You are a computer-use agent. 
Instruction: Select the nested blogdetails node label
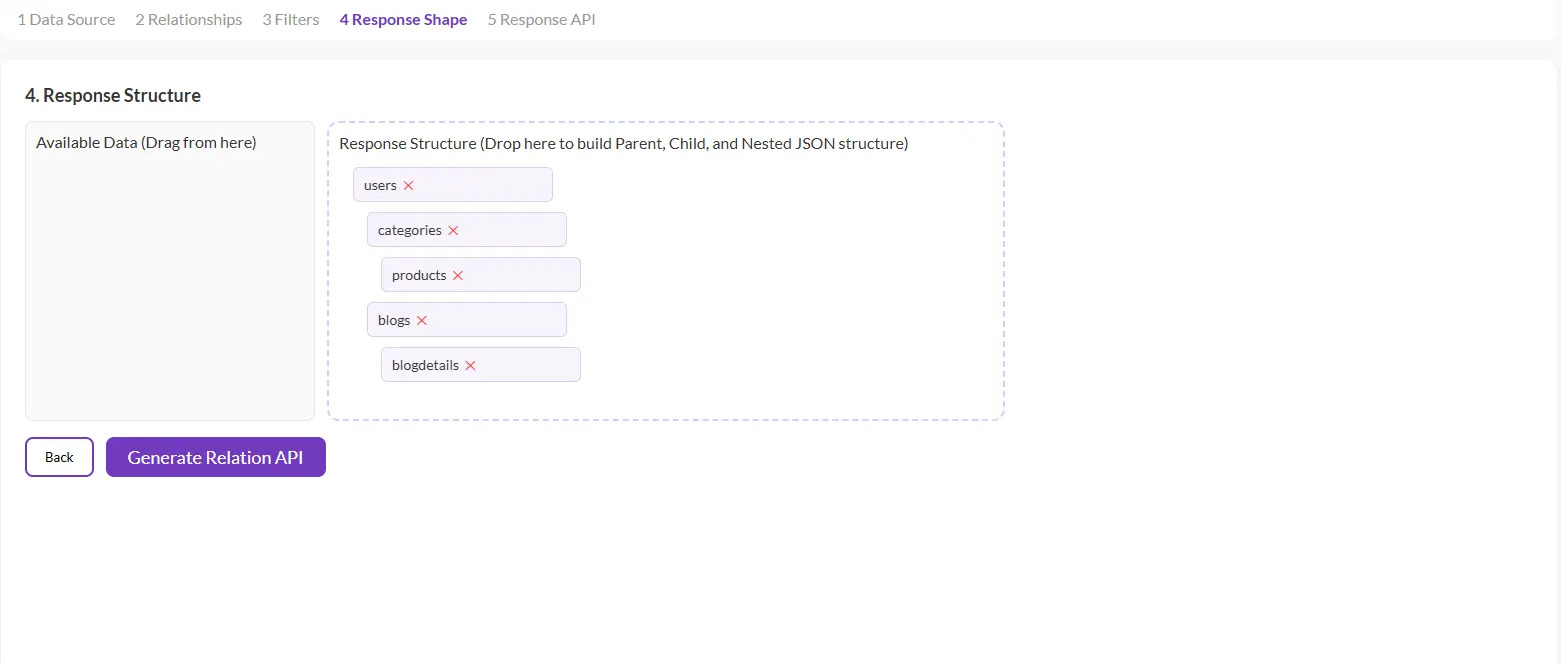coord(425,366)
